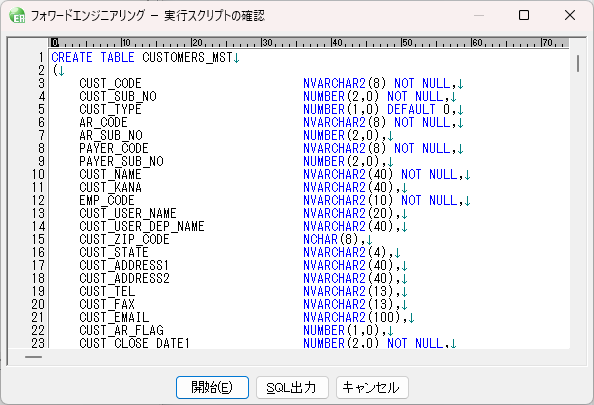
Task: Click the vertical scrollbar thumb
Action: point(578,63)
